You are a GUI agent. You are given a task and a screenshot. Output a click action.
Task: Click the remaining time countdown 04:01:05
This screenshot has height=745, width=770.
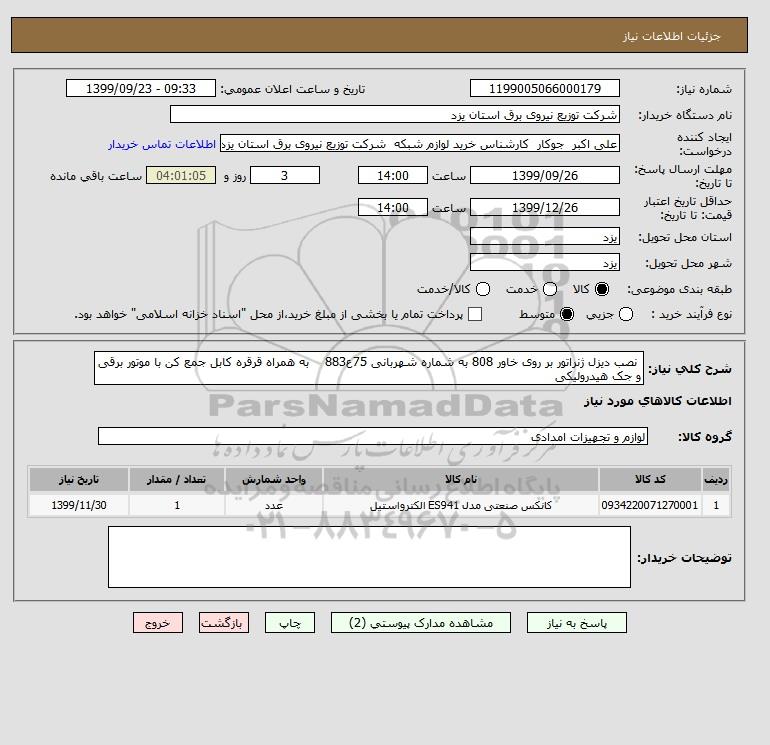point(181,175)
